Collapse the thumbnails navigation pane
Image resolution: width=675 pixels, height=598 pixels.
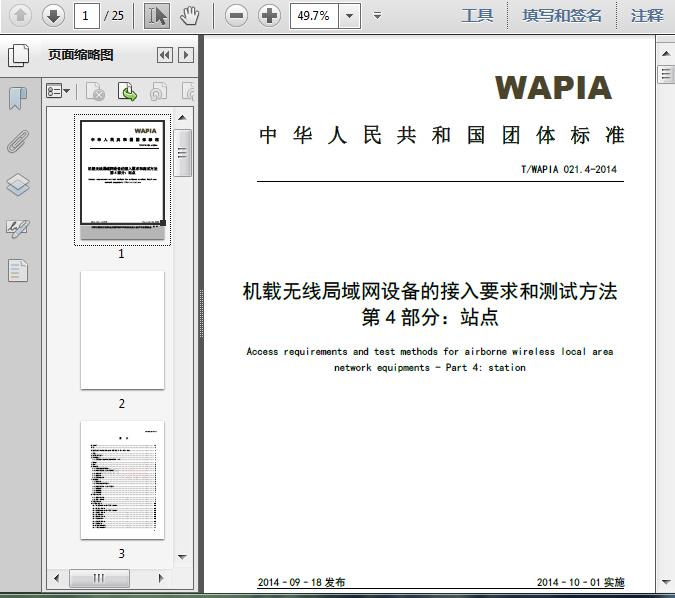click(x=164, y=56)
